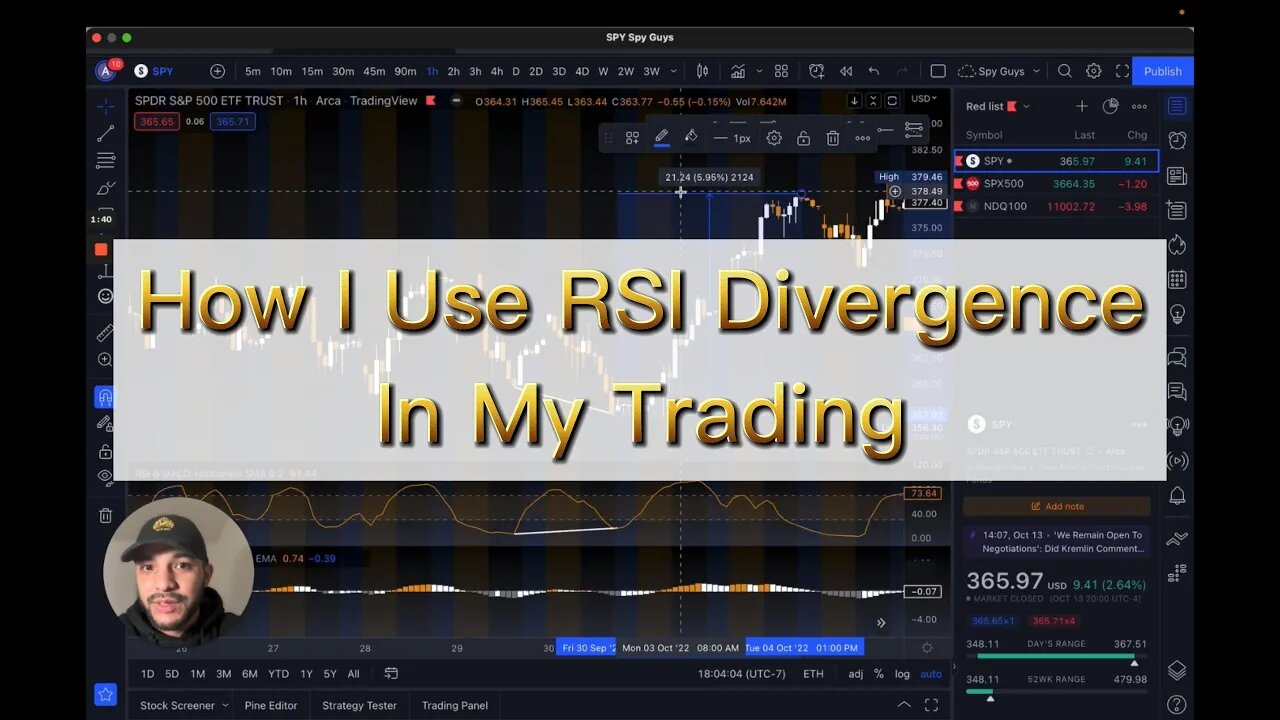1280x720 pixels.
Task: Toggle magnet mode in left toolbar
Action: [105, 397]
